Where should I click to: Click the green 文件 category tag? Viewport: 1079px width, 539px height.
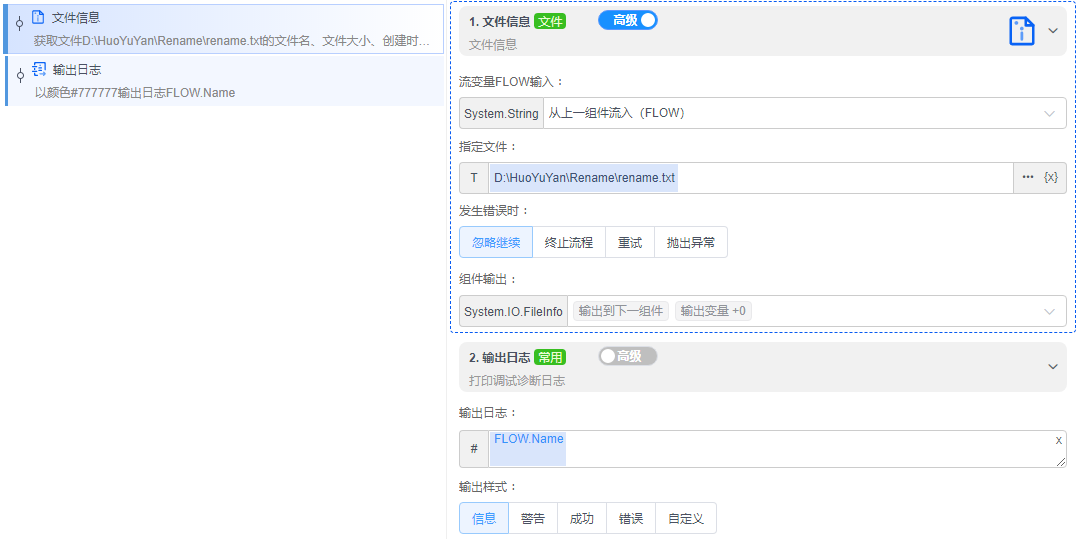pos(550,21)
